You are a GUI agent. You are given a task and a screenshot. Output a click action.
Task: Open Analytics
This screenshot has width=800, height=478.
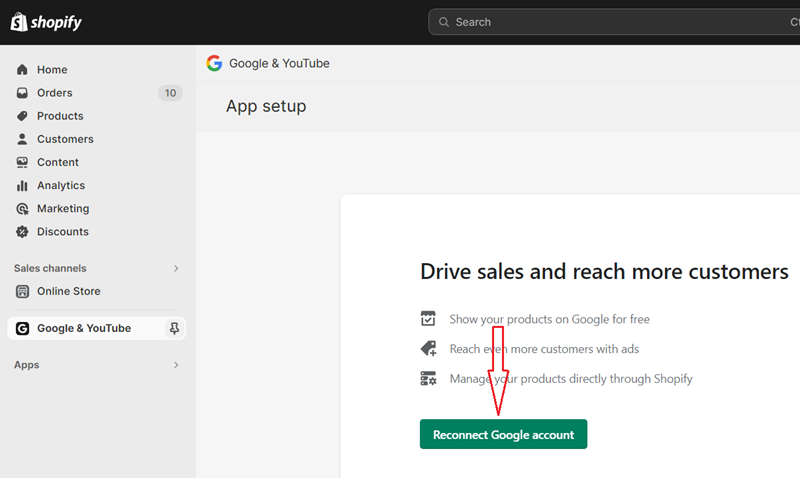pos(61,185)
